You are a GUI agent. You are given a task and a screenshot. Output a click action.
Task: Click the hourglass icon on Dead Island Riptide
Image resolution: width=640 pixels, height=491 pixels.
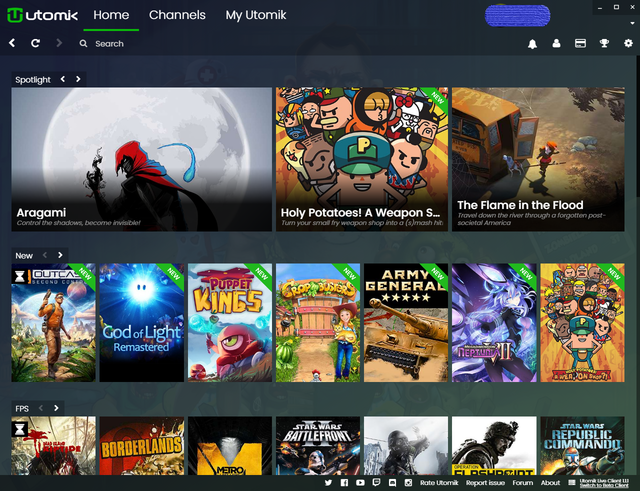click(20, 429)
